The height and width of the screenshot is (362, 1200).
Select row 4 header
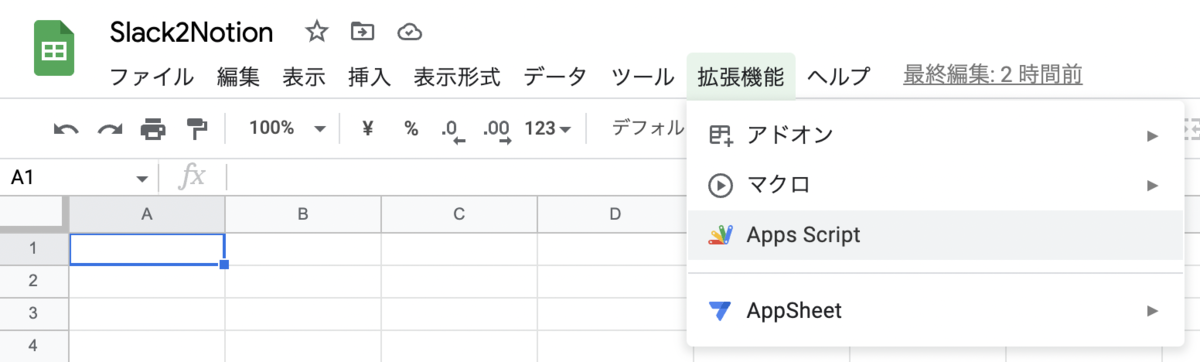coord(33,346)
